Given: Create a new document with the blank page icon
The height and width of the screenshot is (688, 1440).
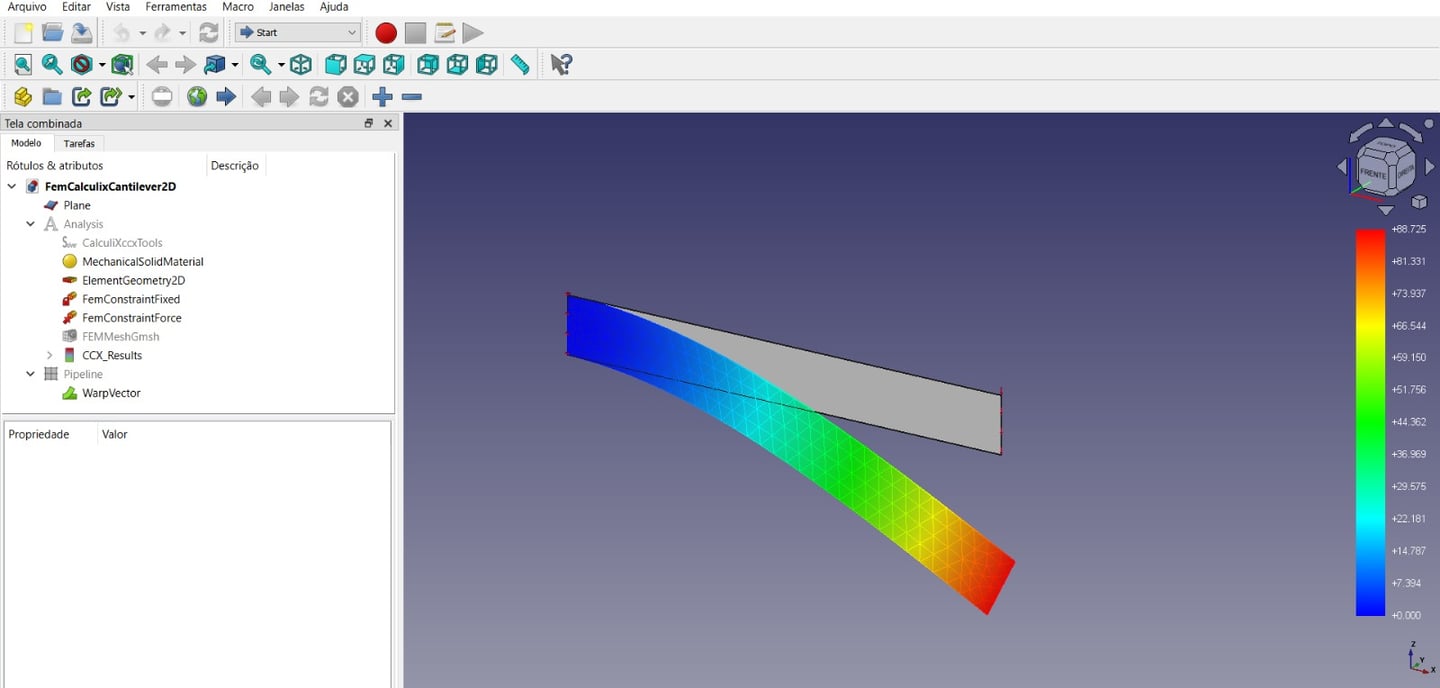Looking at the screenshot, I should 23,32.
